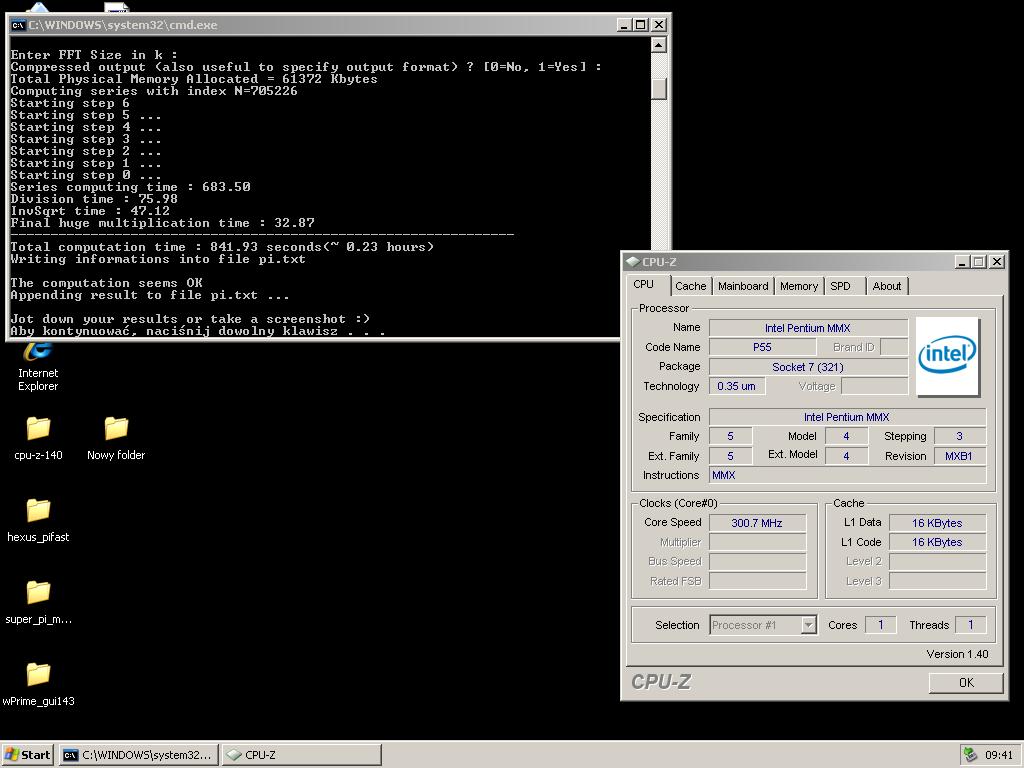Click the taskbar clock 09:41
Screen dimensions: 1024x768
[x=999, y=755]
